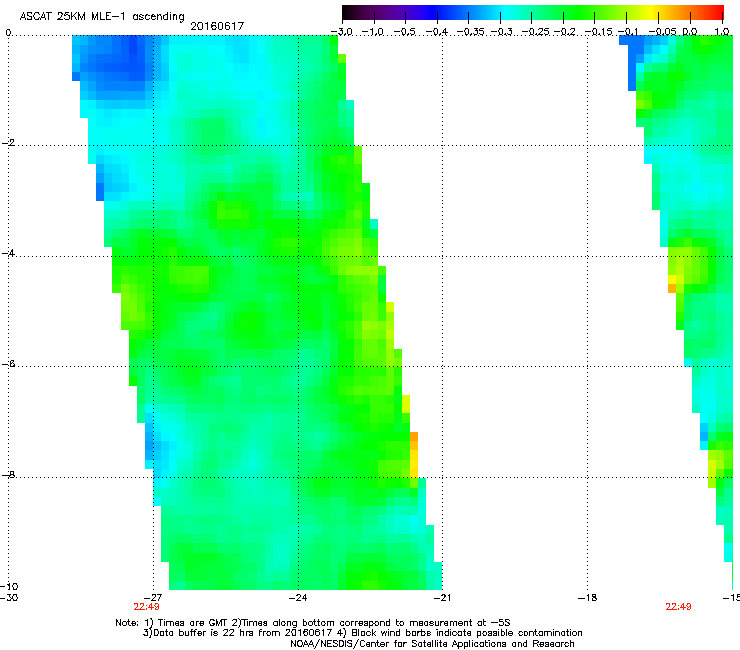Viewport: 740px width, 650px height.
Task: Click the longitude axis label -24
Action: pos(298,598)
